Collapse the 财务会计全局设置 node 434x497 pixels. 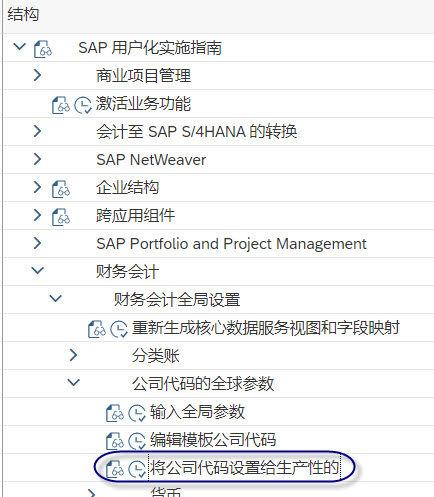point(56,298)
